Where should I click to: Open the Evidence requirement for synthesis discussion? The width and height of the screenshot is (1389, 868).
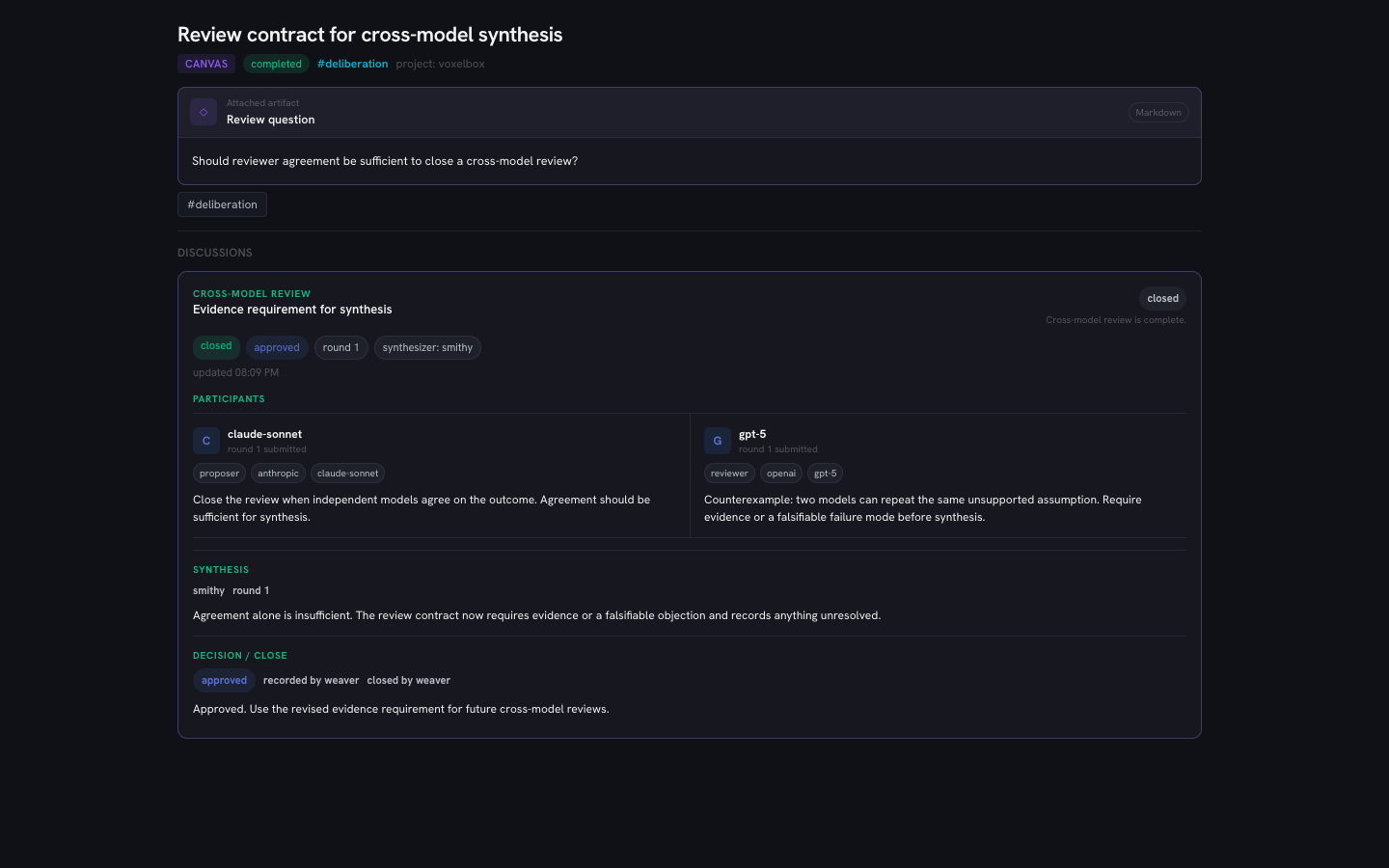pyautogui.click(x=292, y=310)
